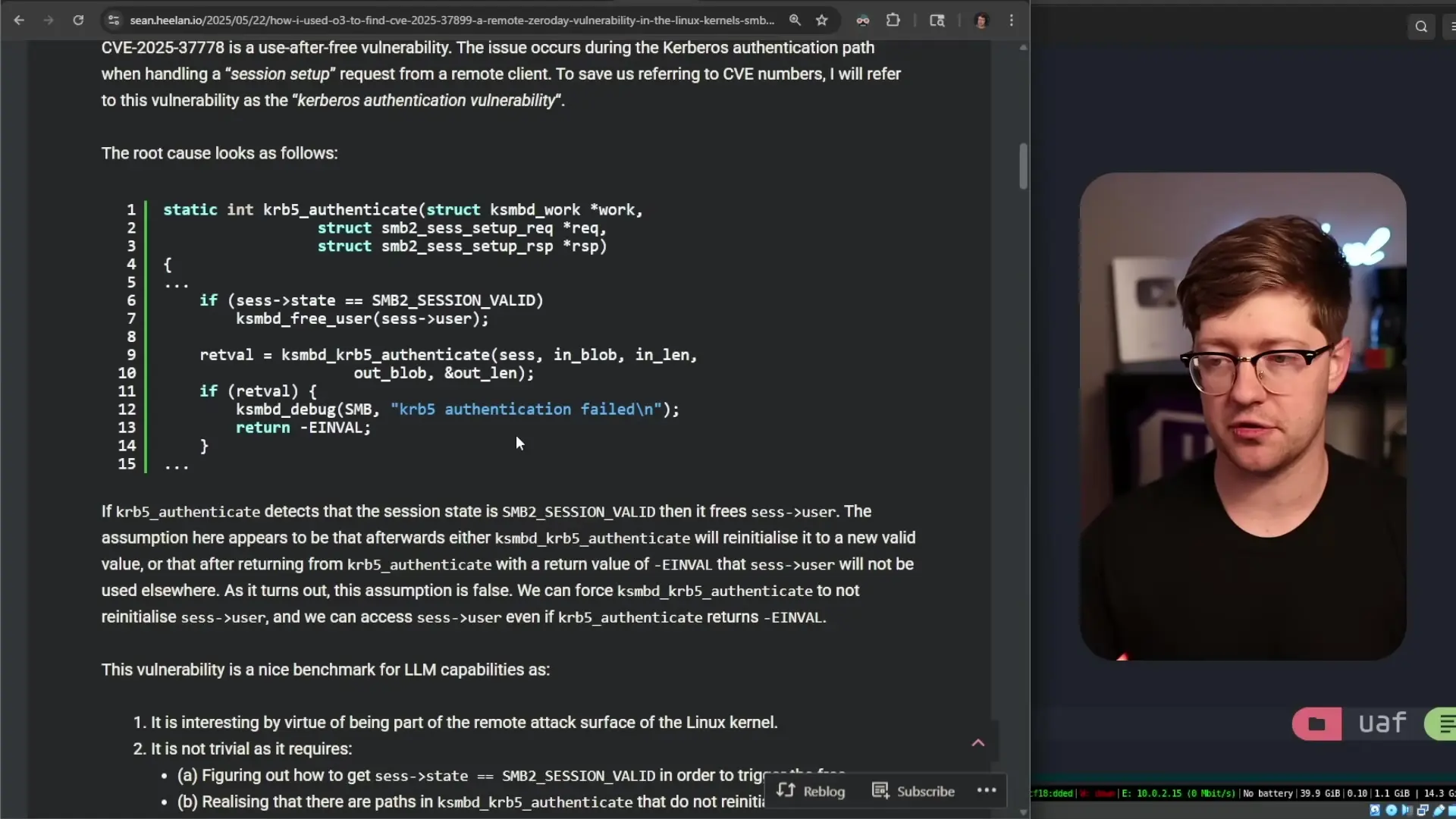
Task: Open site information icon in address bar
Action: [x=113, y=20]
